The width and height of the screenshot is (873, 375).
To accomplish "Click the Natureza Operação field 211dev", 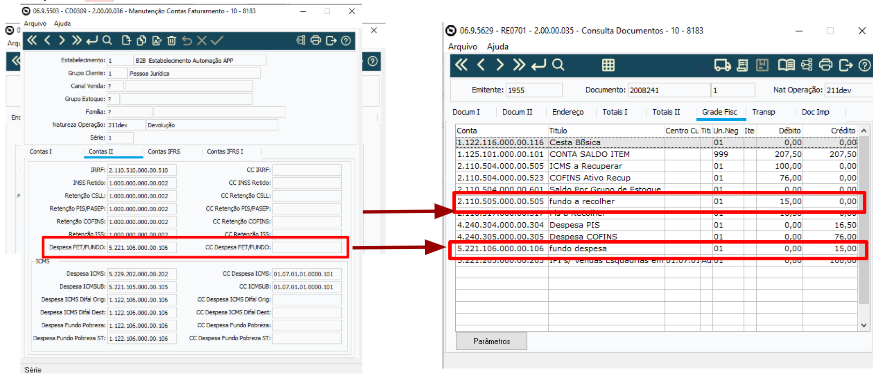I will (x=126, y=125).
